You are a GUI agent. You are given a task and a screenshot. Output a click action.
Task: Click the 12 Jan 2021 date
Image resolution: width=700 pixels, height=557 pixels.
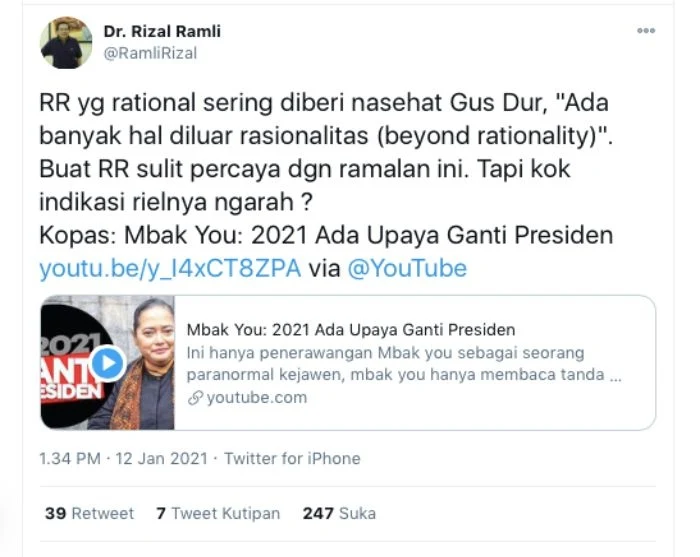click(162, 458)
